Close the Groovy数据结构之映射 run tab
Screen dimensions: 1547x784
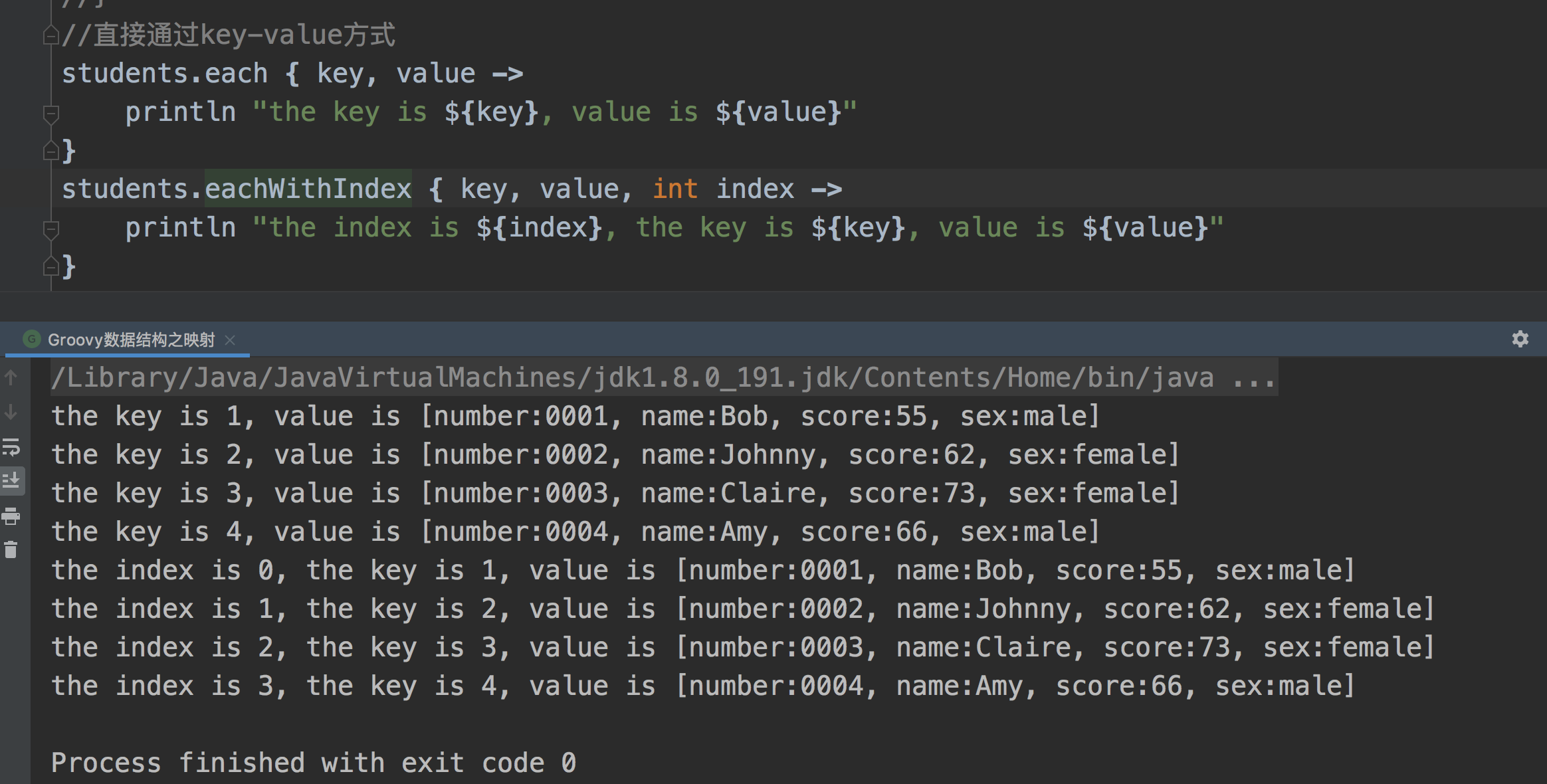pos(230,340)
